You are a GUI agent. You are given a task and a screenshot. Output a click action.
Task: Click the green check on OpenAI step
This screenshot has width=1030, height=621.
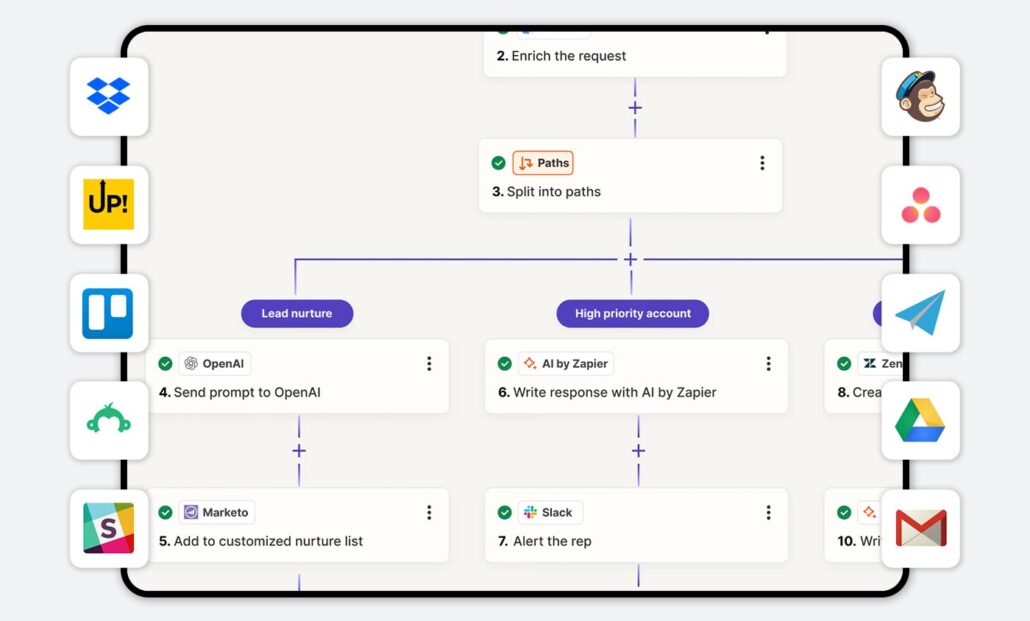click(x=165, y=364)
